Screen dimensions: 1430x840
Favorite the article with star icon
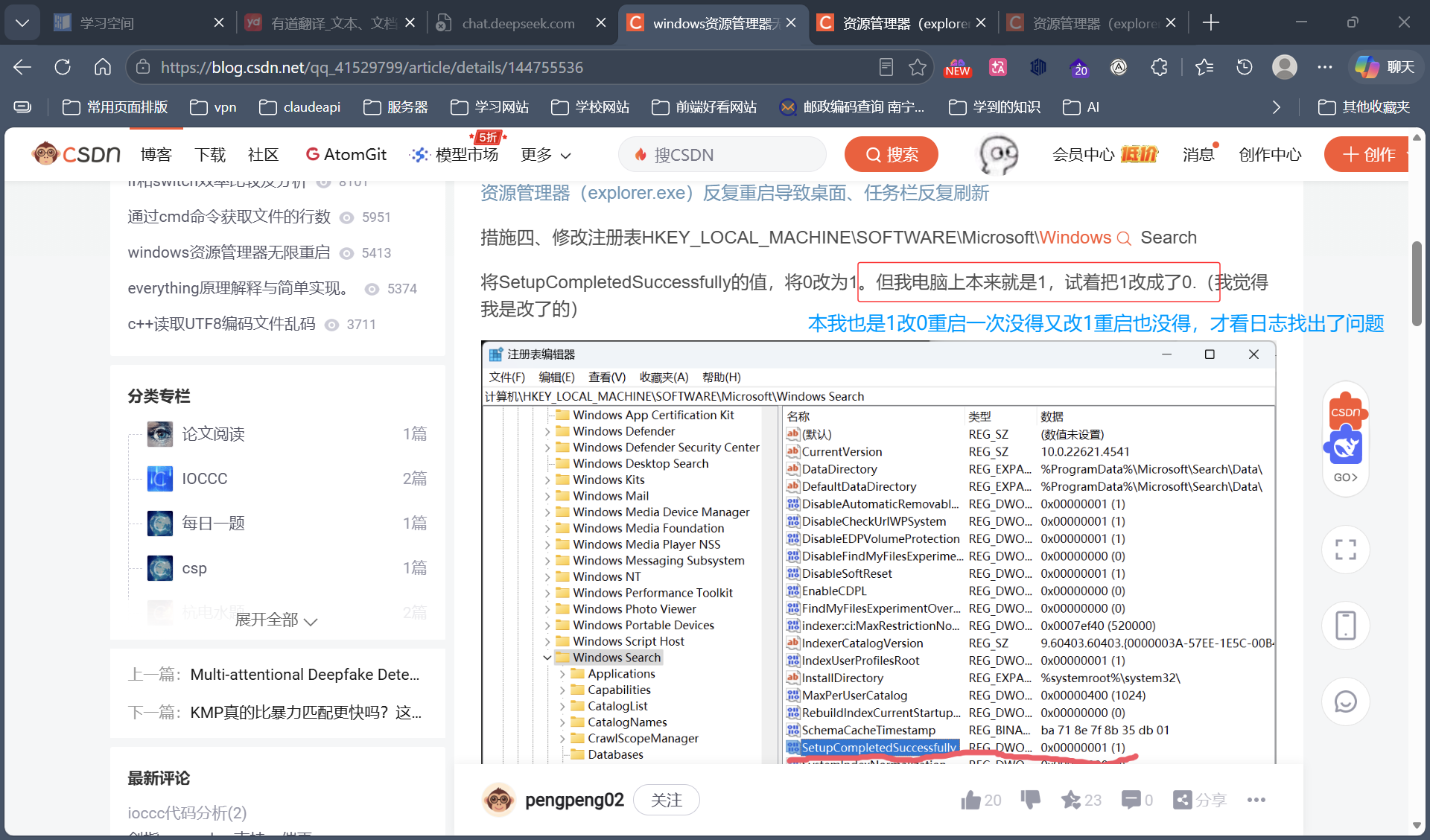[x=1071, y=801]
